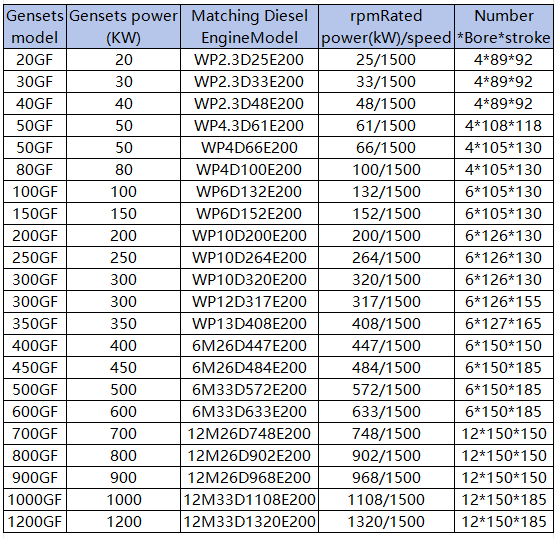Select the 600GF model cell

35,411
